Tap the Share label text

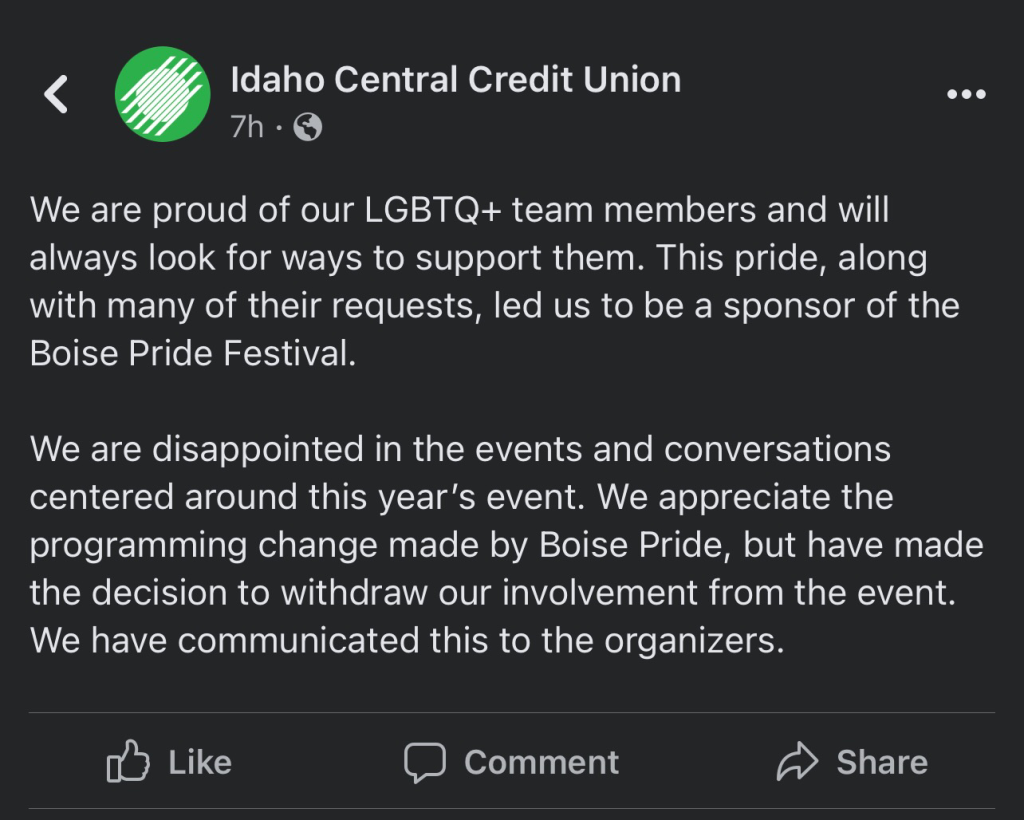click(882, 762)
